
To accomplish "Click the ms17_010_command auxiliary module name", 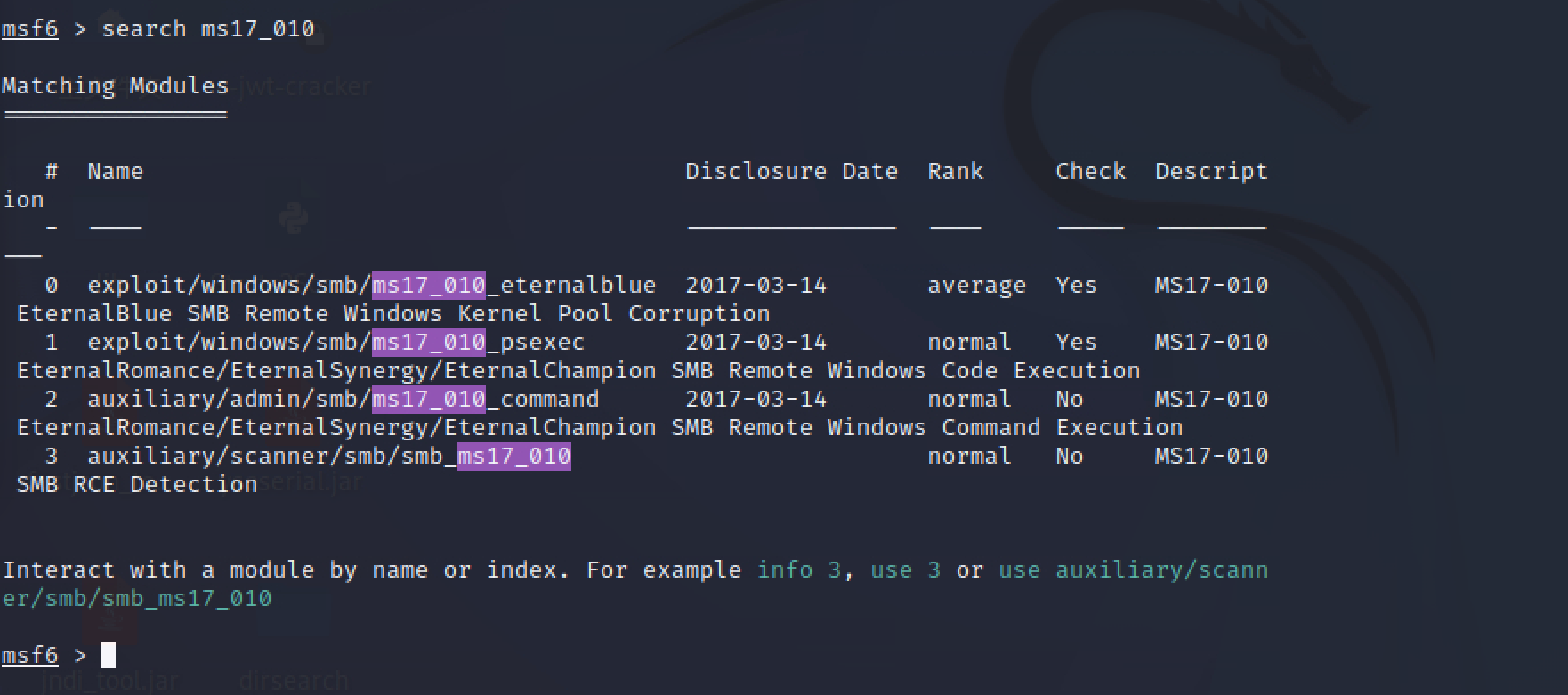I will pyautogui.click(x=343, y=400).
